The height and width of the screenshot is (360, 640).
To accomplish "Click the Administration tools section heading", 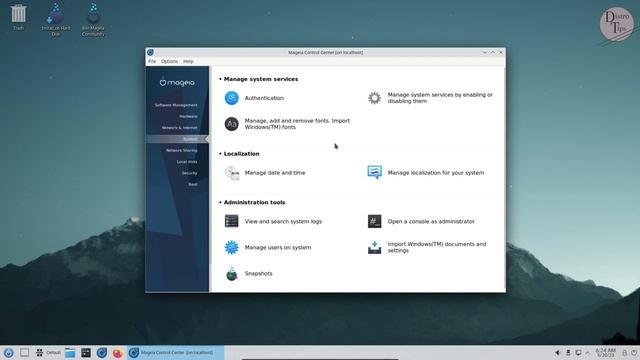I will (x=254, y=202).
